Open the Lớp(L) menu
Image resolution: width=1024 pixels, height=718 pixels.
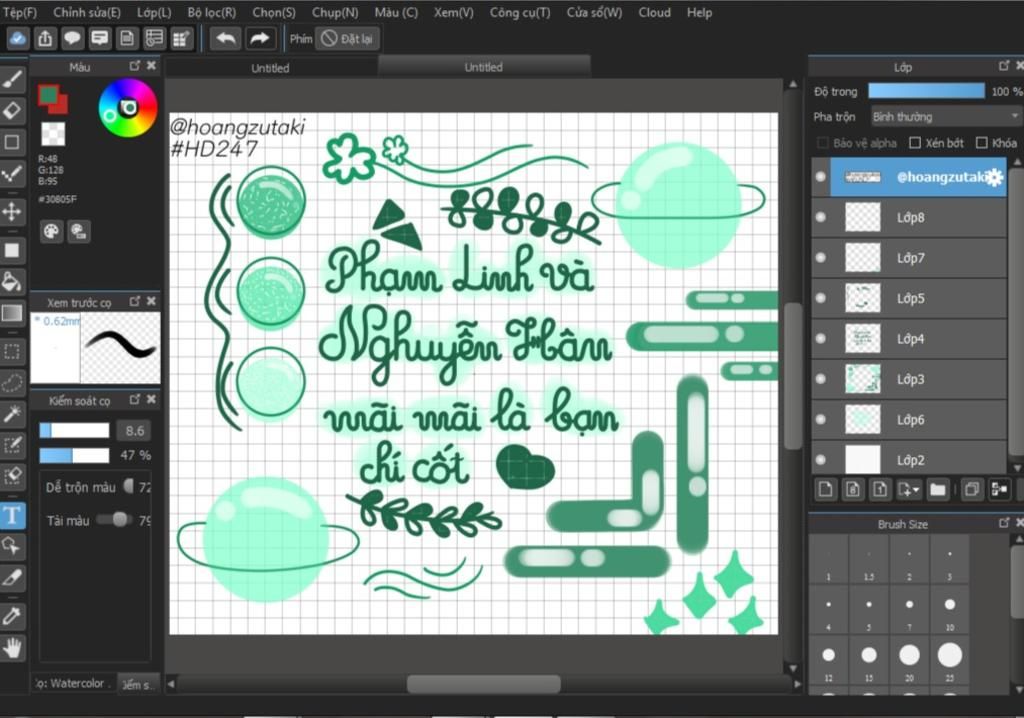tap(154, 12)
